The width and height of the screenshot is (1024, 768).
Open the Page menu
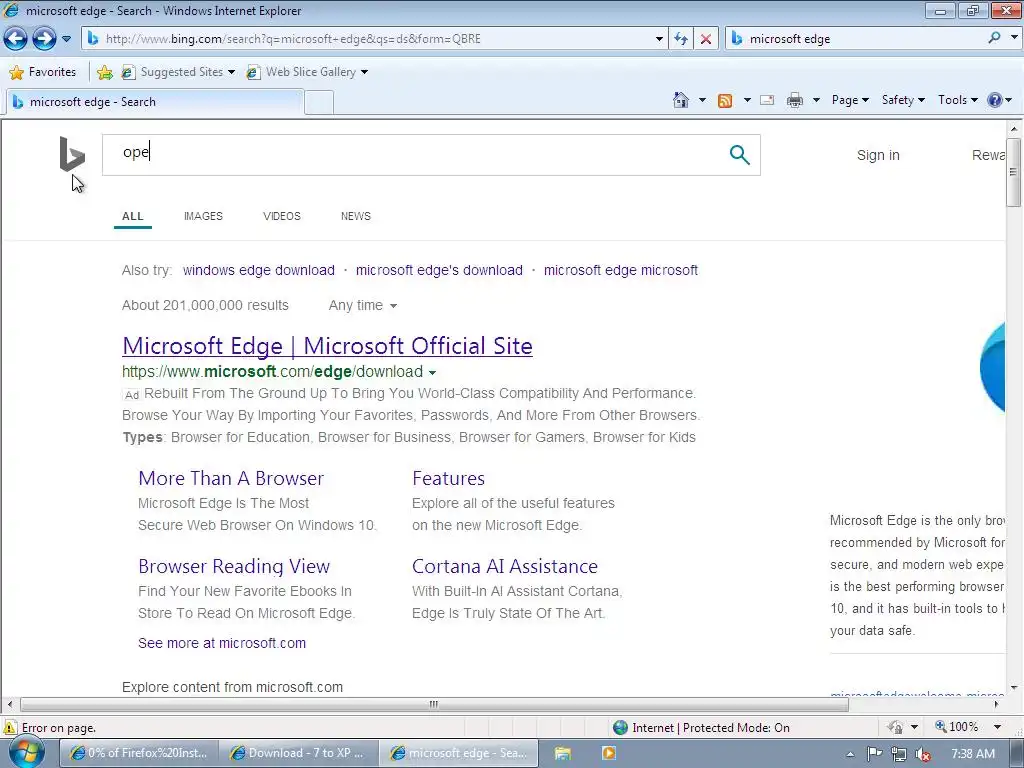(x=850, y=100)
